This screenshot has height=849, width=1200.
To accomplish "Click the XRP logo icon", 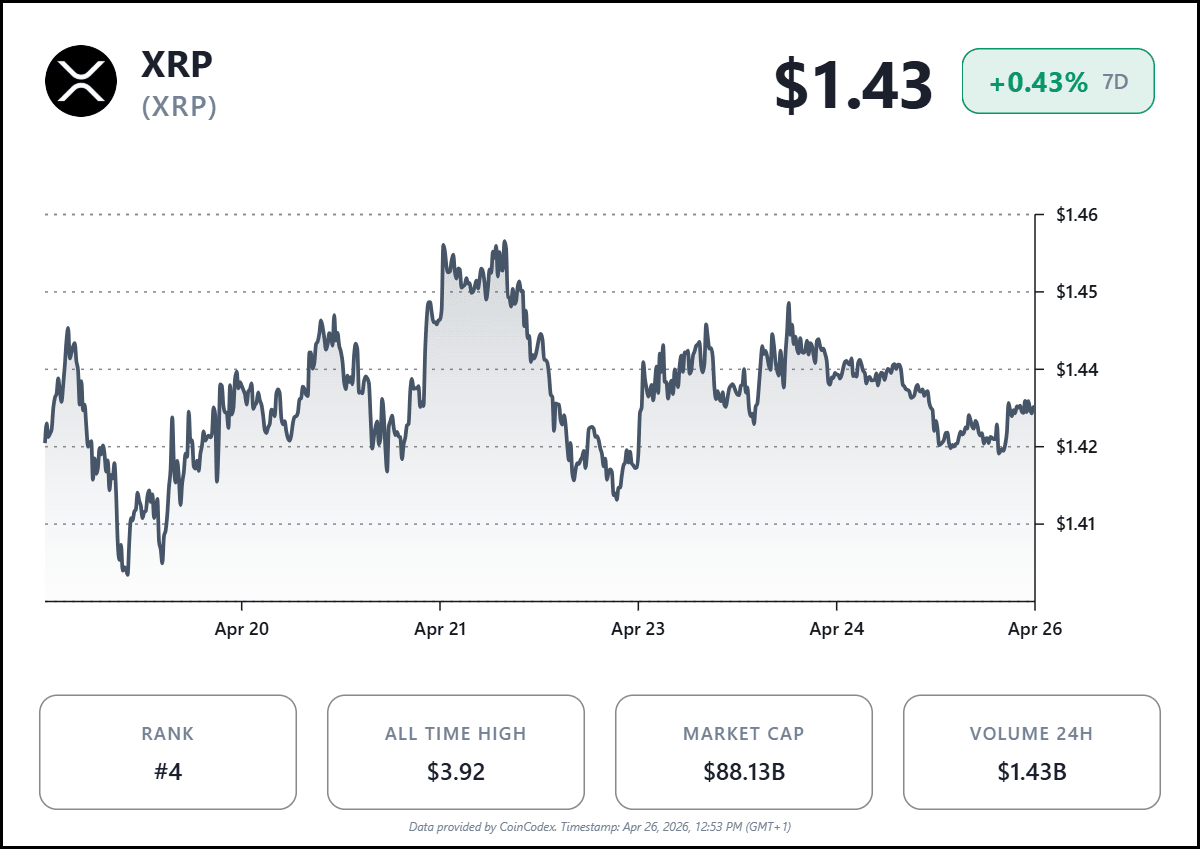I will click(x=81, y=81).
